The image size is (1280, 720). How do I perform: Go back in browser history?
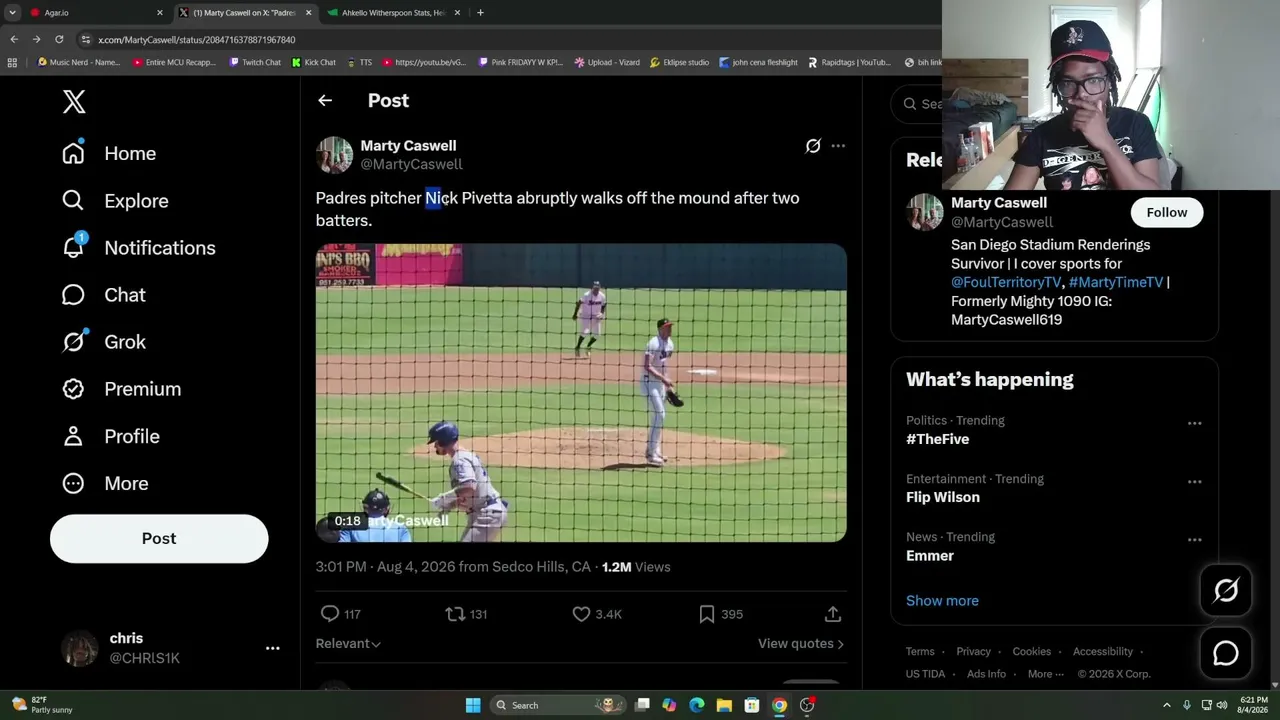coord(14,39)
